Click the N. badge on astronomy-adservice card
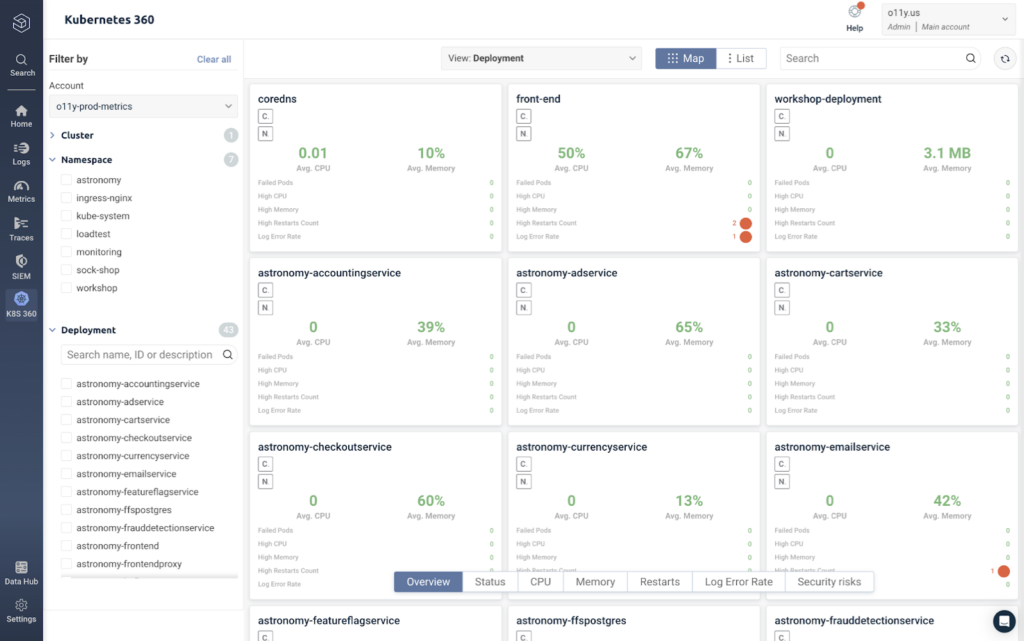The height and width of the screenshot is (641, 1024). pyautogui.click(x=524, y=307)
